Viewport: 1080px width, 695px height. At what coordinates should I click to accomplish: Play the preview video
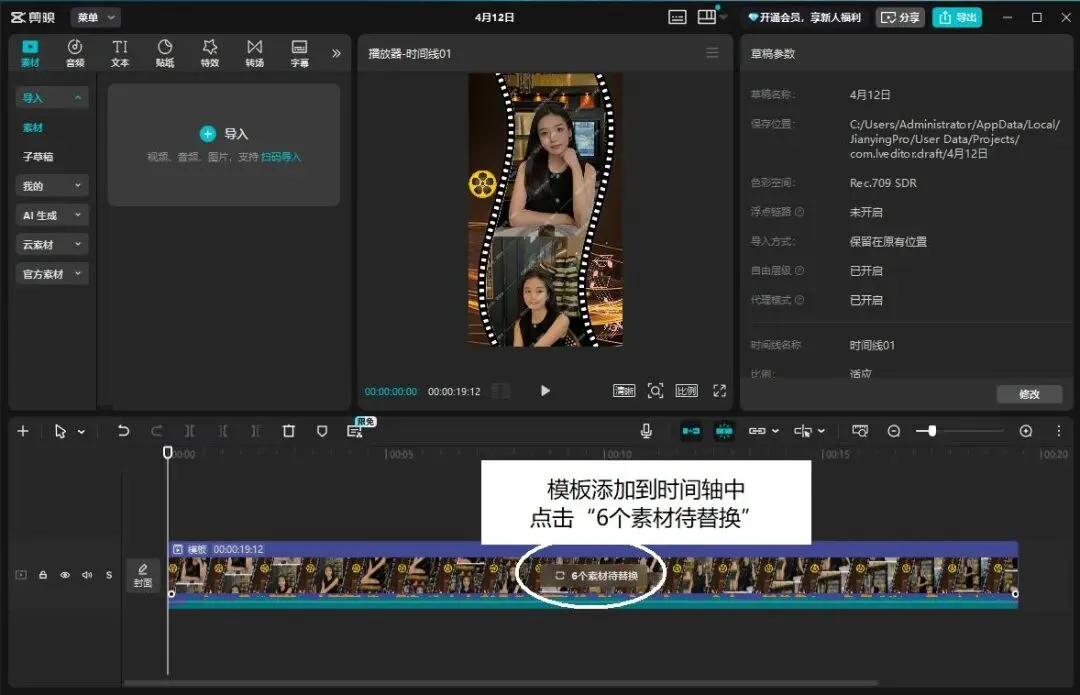pyautogui.click(x=545, y=391)
